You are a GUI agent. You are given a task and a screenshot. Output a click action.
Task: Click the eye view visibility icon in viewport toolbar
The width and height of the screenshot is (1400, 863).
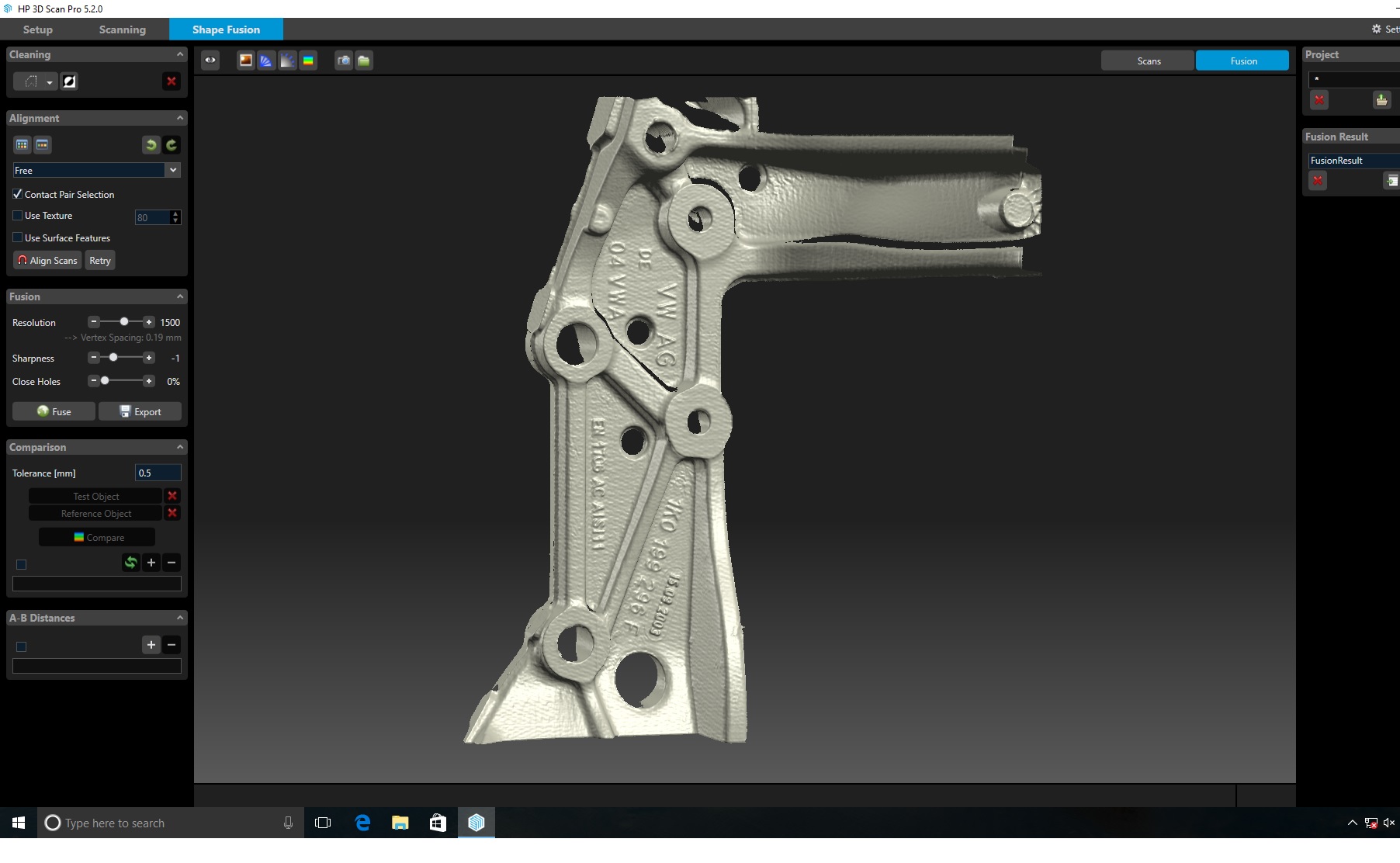[210, 61]
